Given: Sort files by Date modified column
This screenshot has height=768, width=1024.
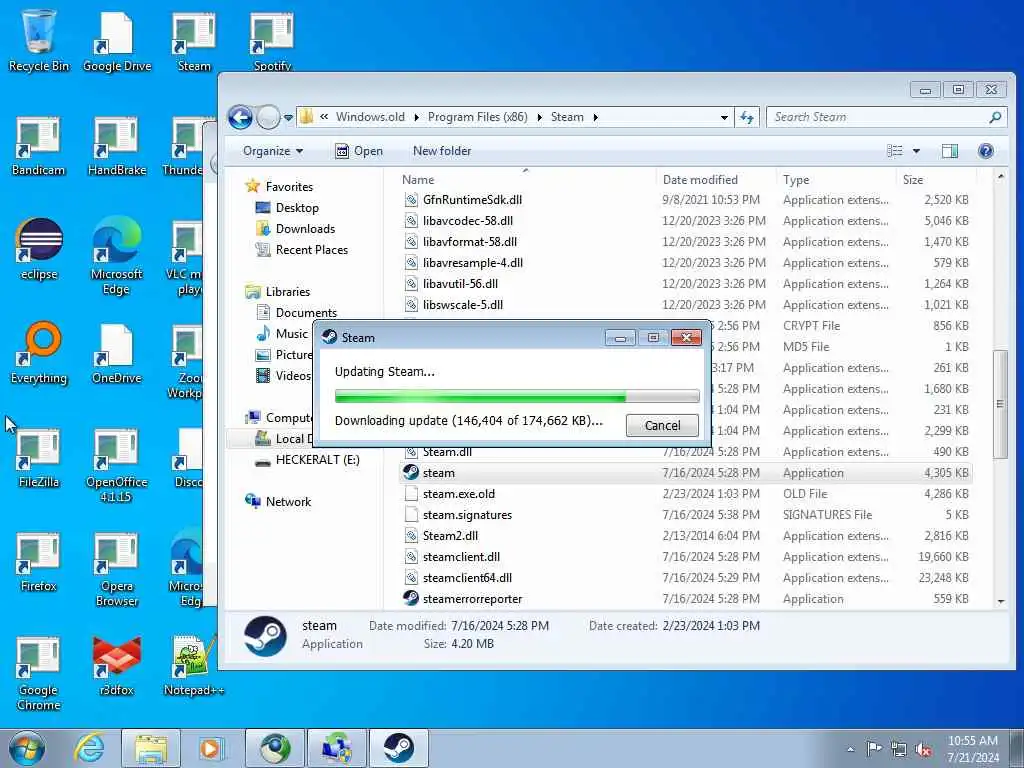Looking at the screenshot, I should click(716, 180).
